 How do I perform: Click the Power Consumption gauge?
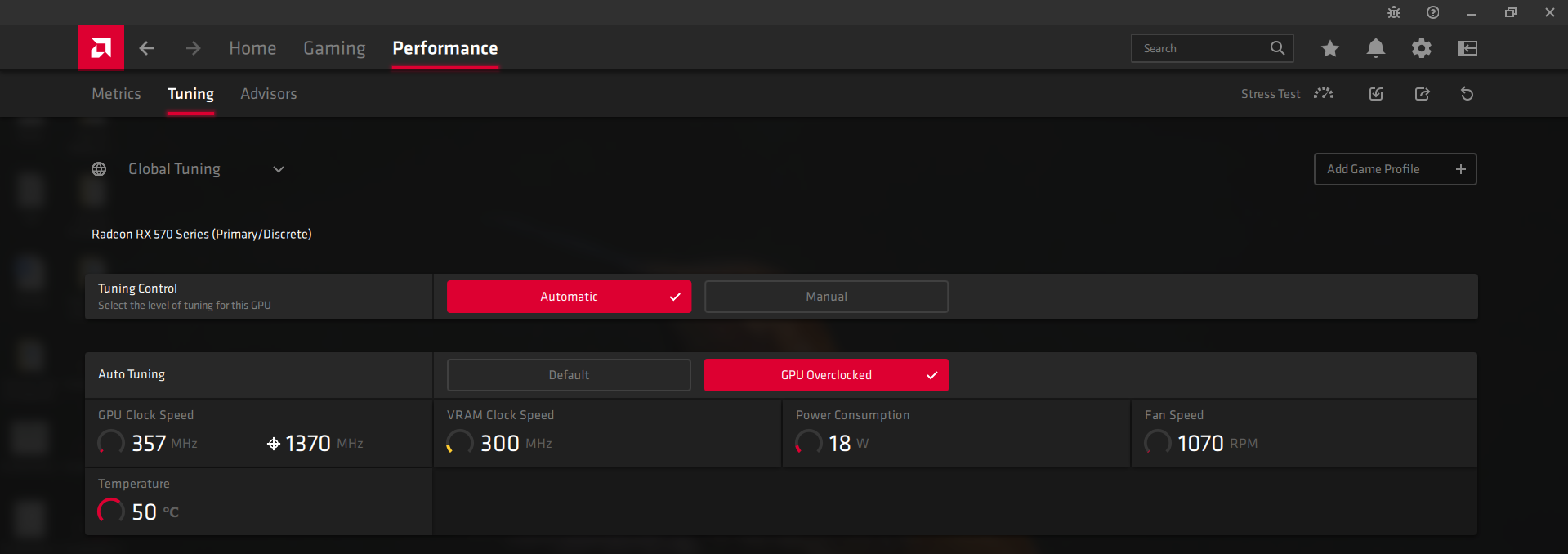tap(809, 443)
